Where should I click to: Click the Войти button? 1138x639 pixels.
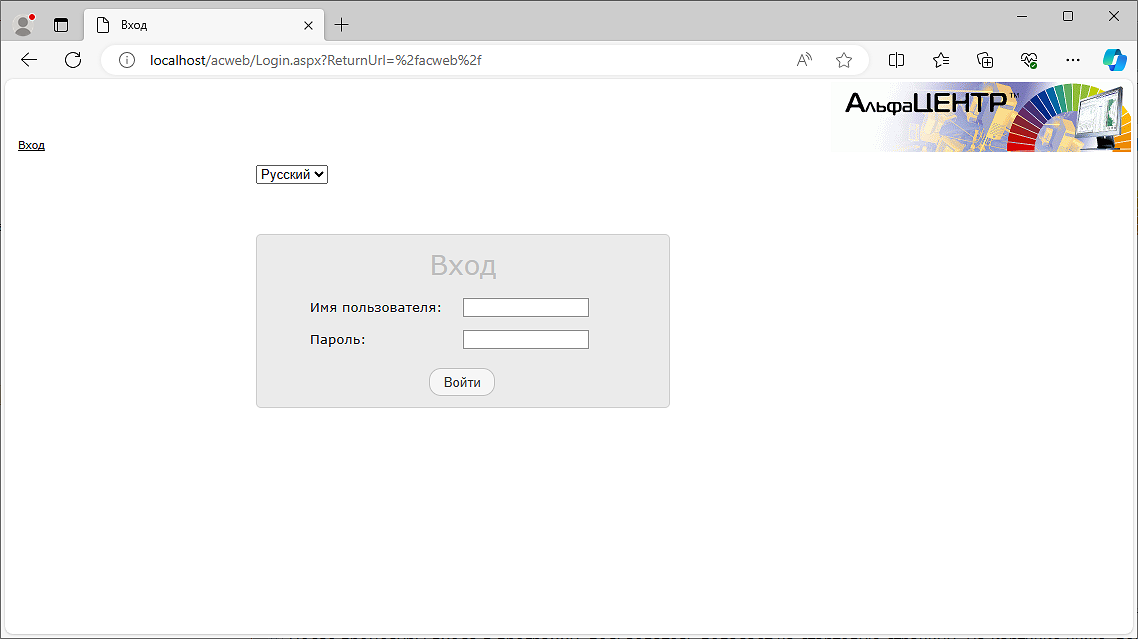462,382
